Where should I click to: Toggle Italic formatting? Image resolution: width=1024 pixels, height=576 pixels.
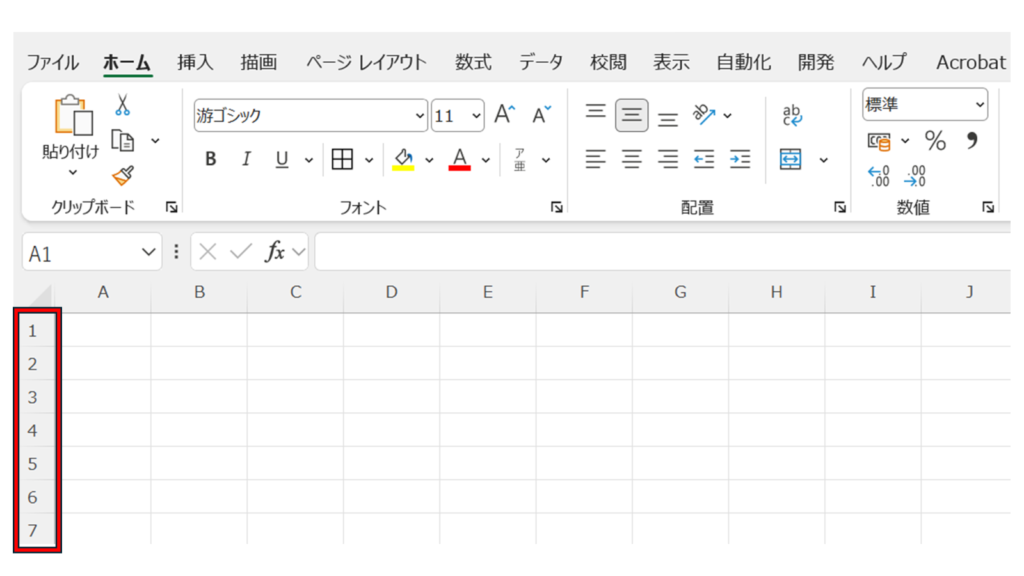pos(246,160)
